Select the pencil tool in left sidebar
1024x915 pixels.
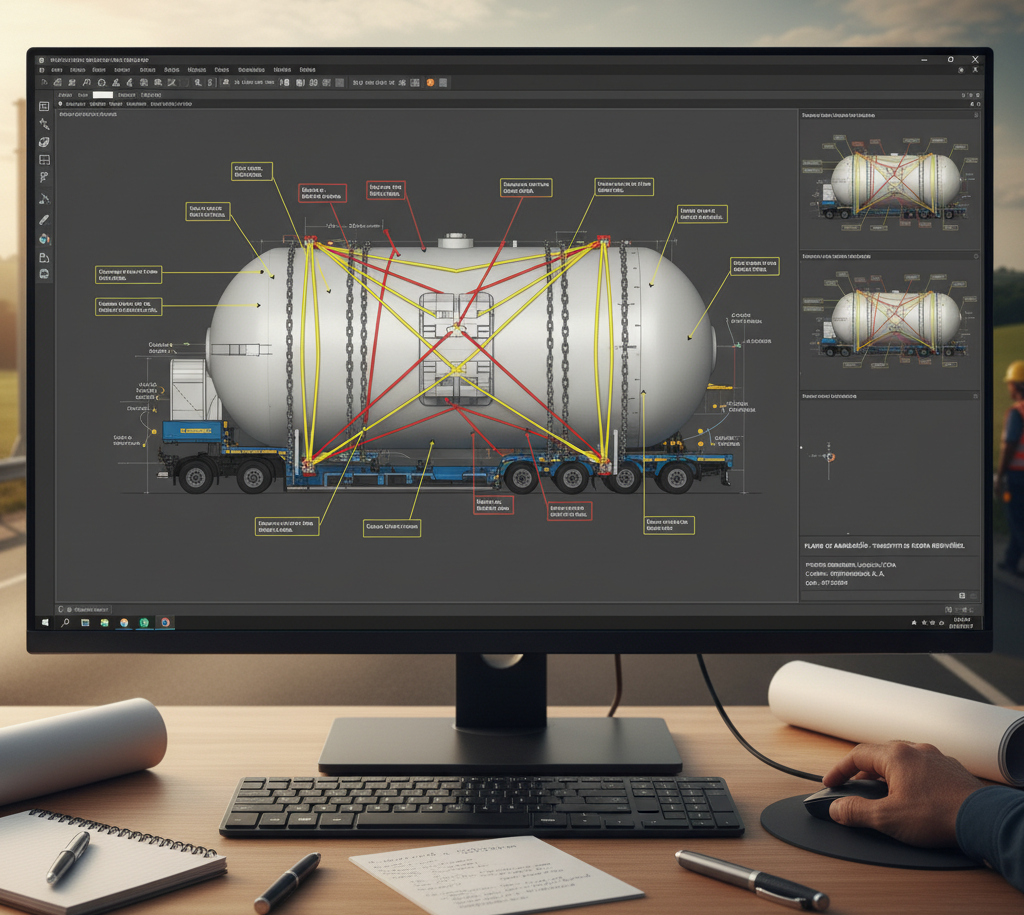(44, 219)
